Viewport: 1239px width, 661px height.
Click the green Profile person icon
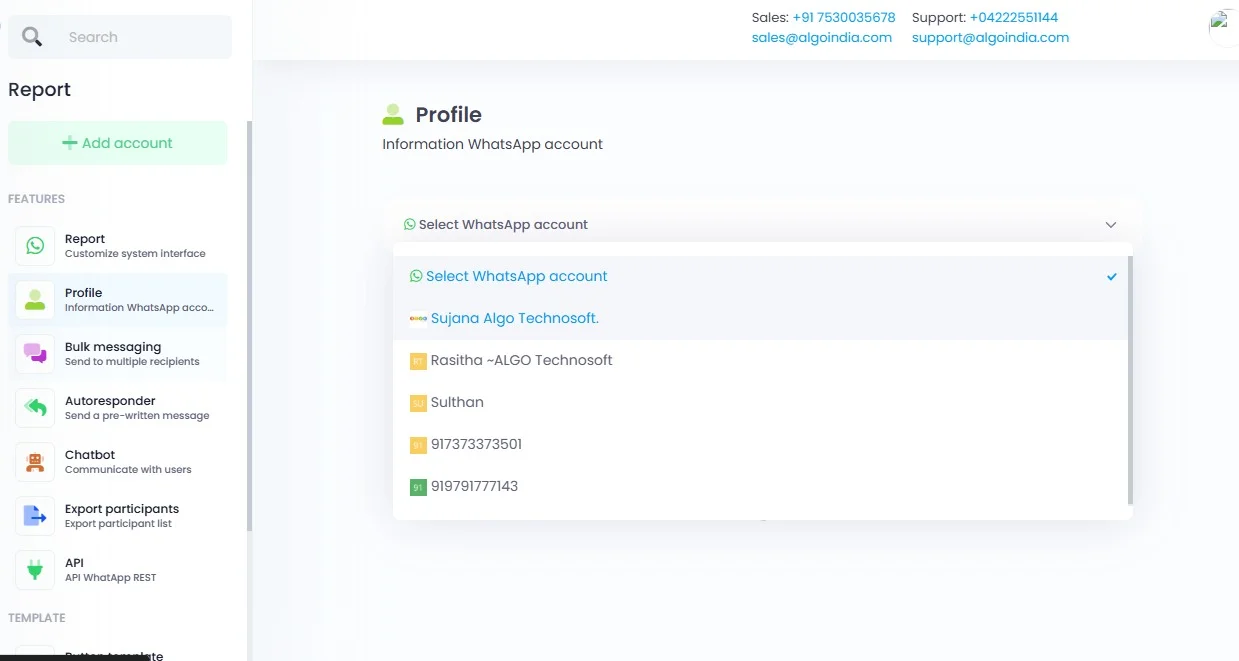[35, 300]
